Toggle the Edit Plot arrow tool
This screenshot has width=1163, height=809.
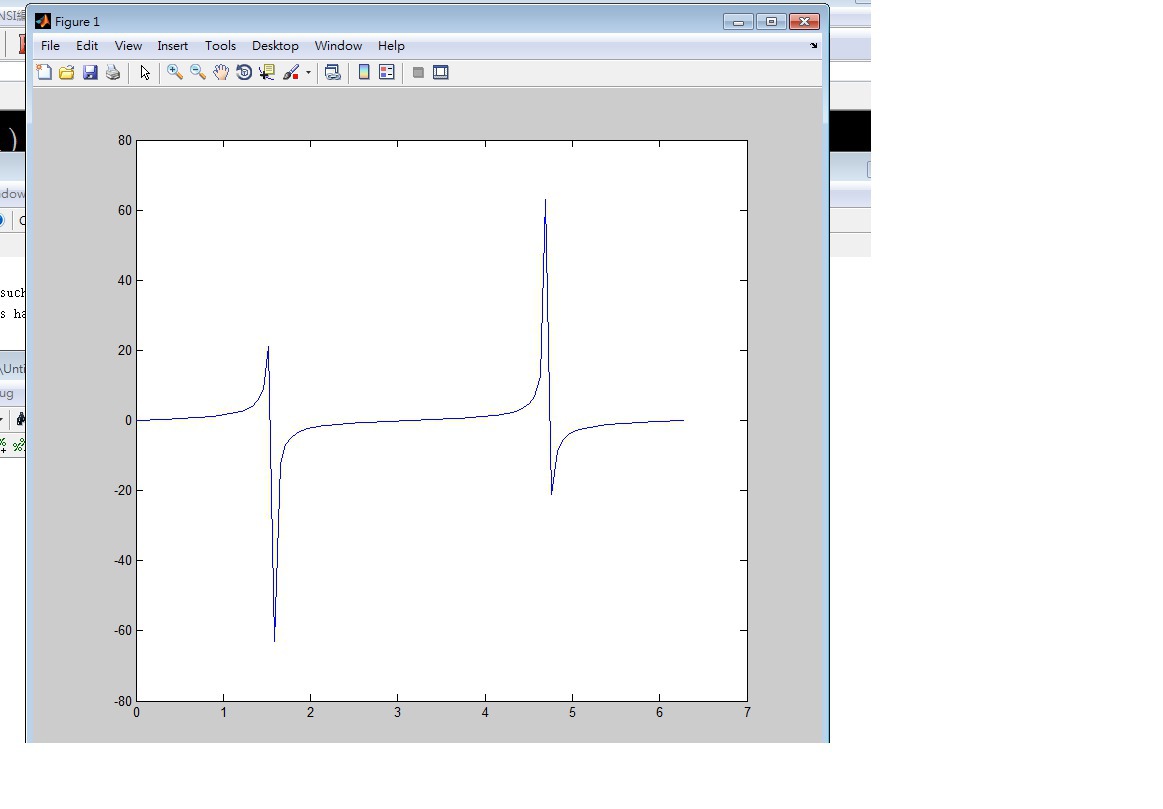tap(145, 72)
